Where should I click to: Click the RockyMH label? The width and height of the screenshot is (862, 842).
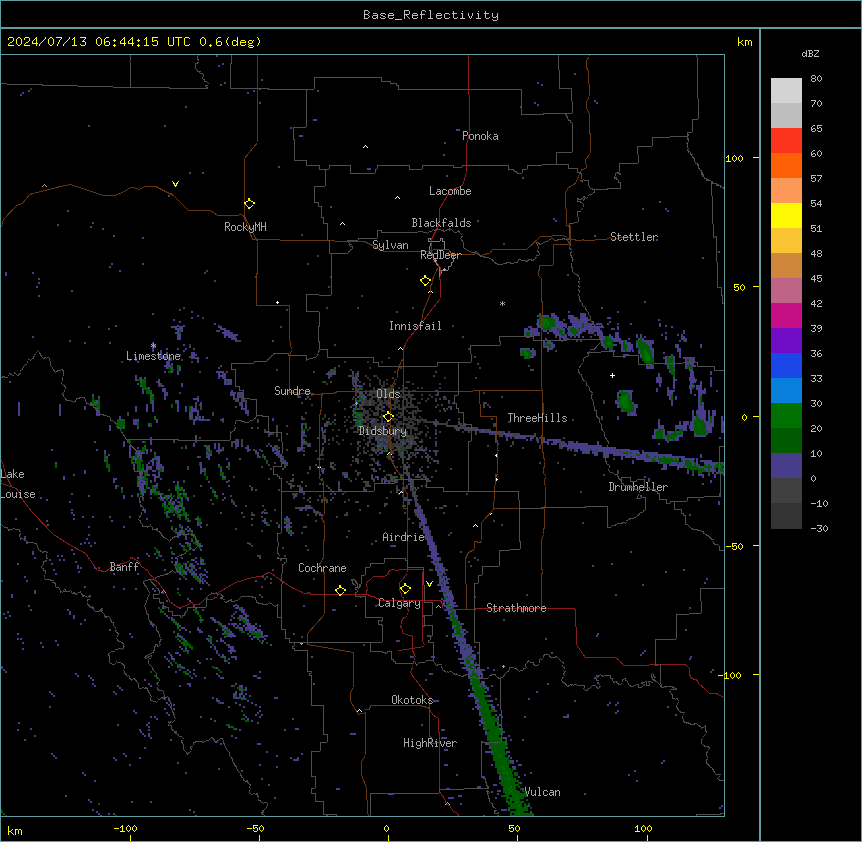tap(245, 227)
